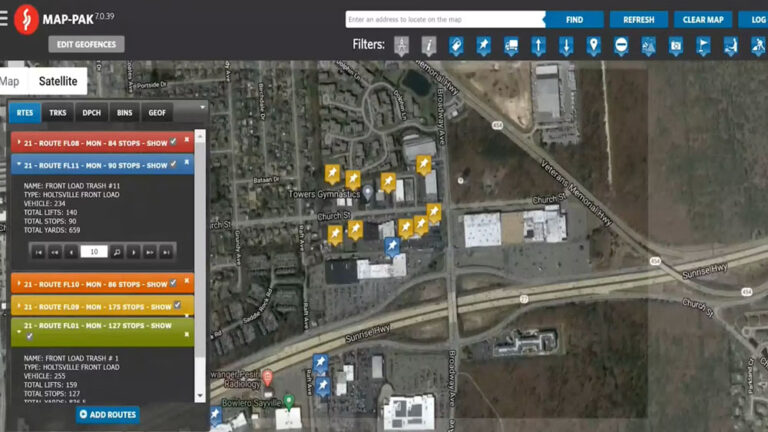Viewport: 768px width, 432px height.
Task: Open the panel dropdown arrow beside GEOF tab
Action: click(202, 107)
